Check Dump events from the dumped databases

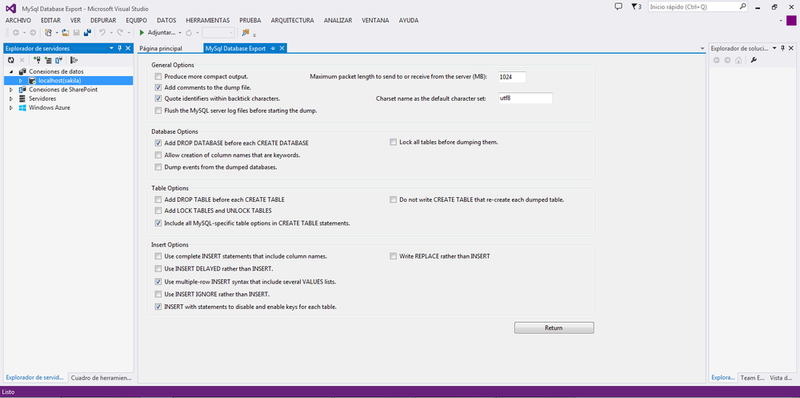click(158, 167)
